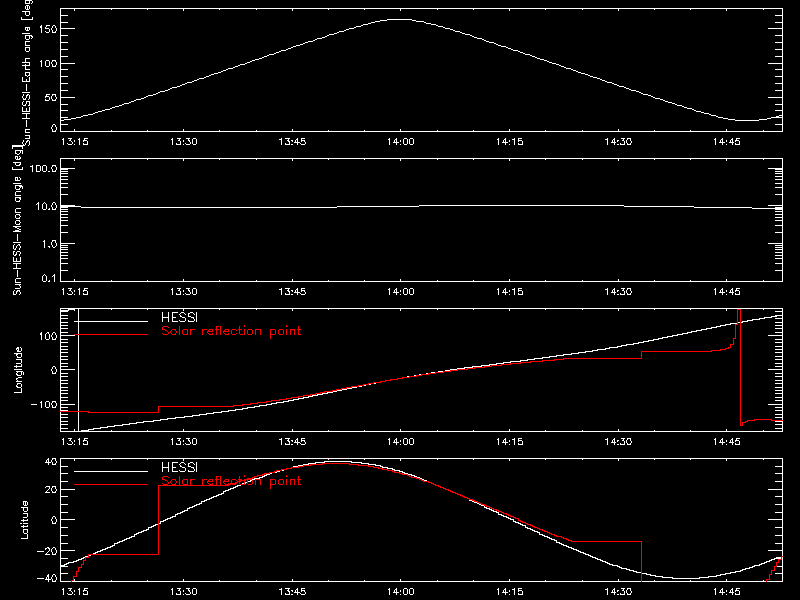Click the 'Latitude' y-axis label
The height and width of the screenshot is (600, 800).
tap(24, 520)
